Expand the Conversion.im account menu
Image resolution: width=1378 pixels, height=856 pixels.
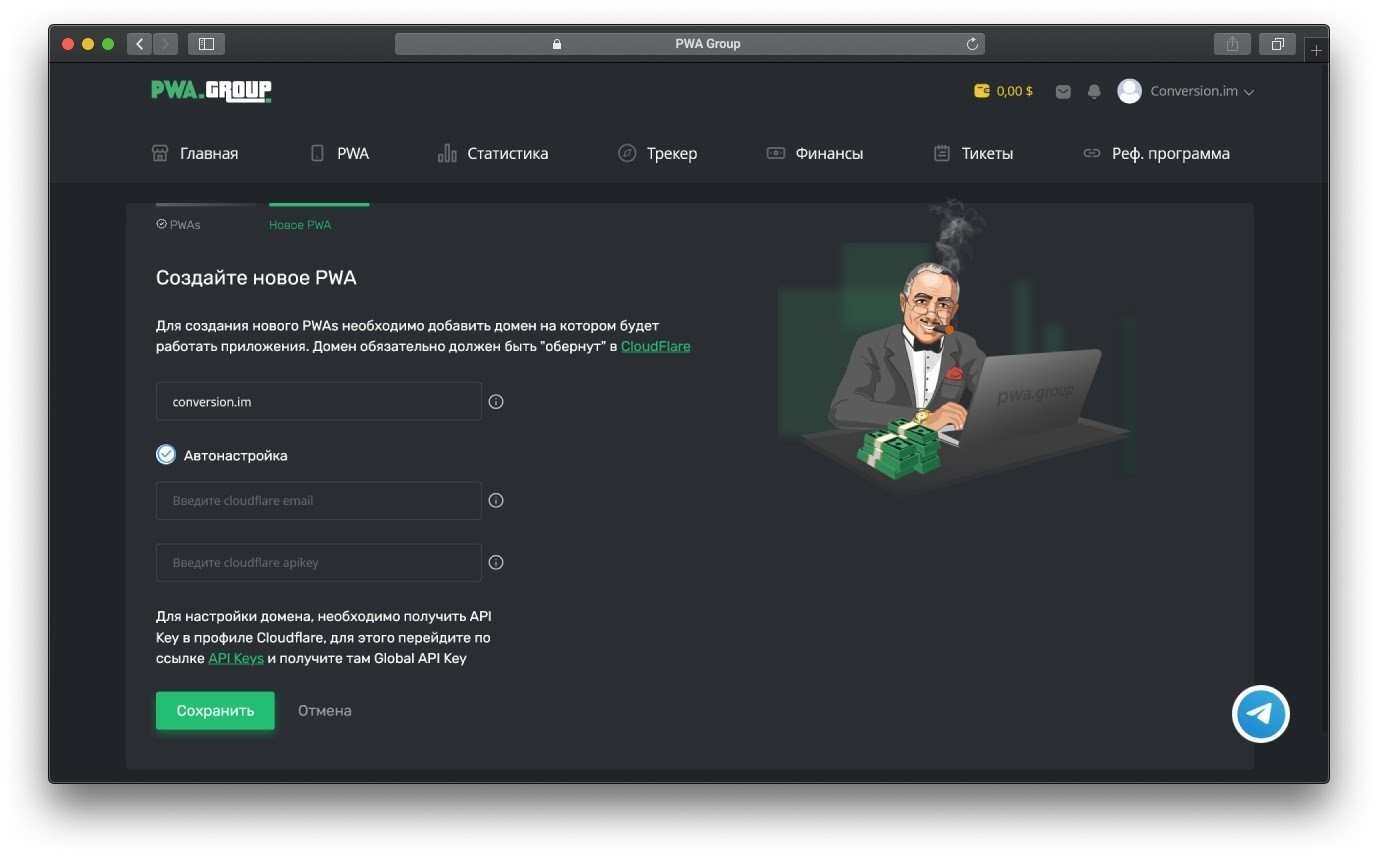click(1186, 91)
